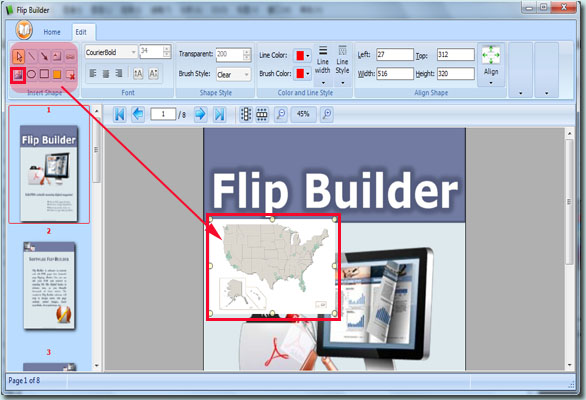Click the canvas vertical scrollbar down arrow
The image size is (586, 400).
[x=570, y=365]
